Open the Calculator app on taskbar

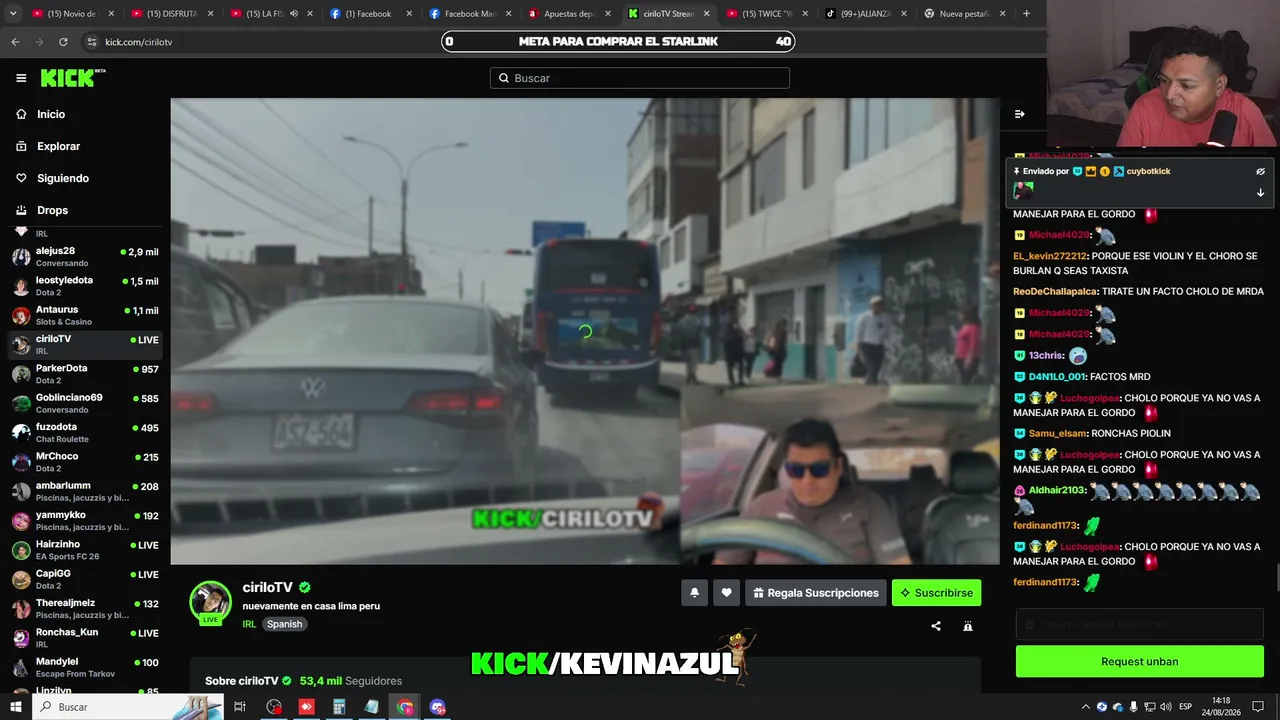[339, 707]
